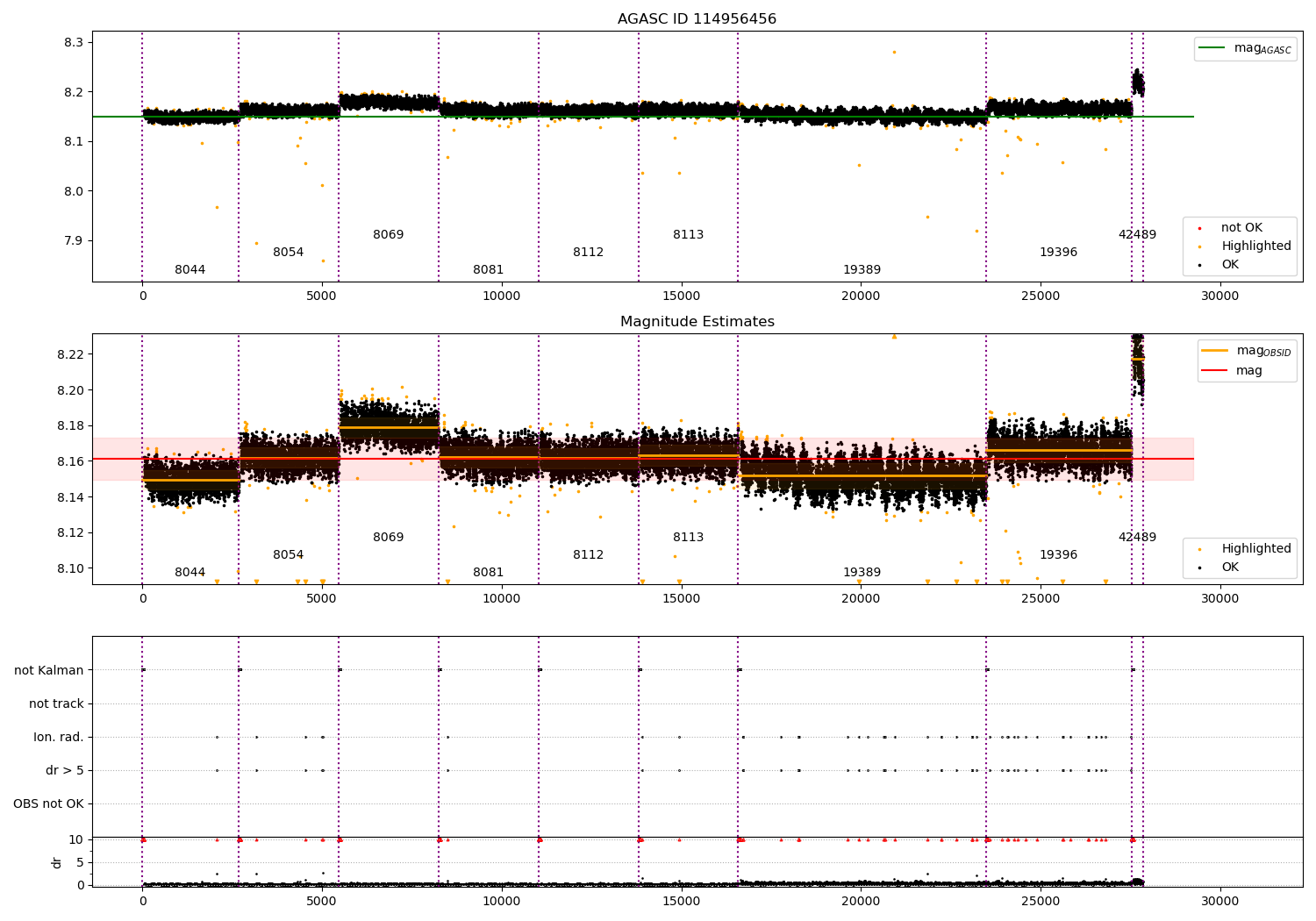Click the 7.9 y-axis tick in top plot
The height and width of the screenshot is (921, 1316).
(x=74, y=241)
